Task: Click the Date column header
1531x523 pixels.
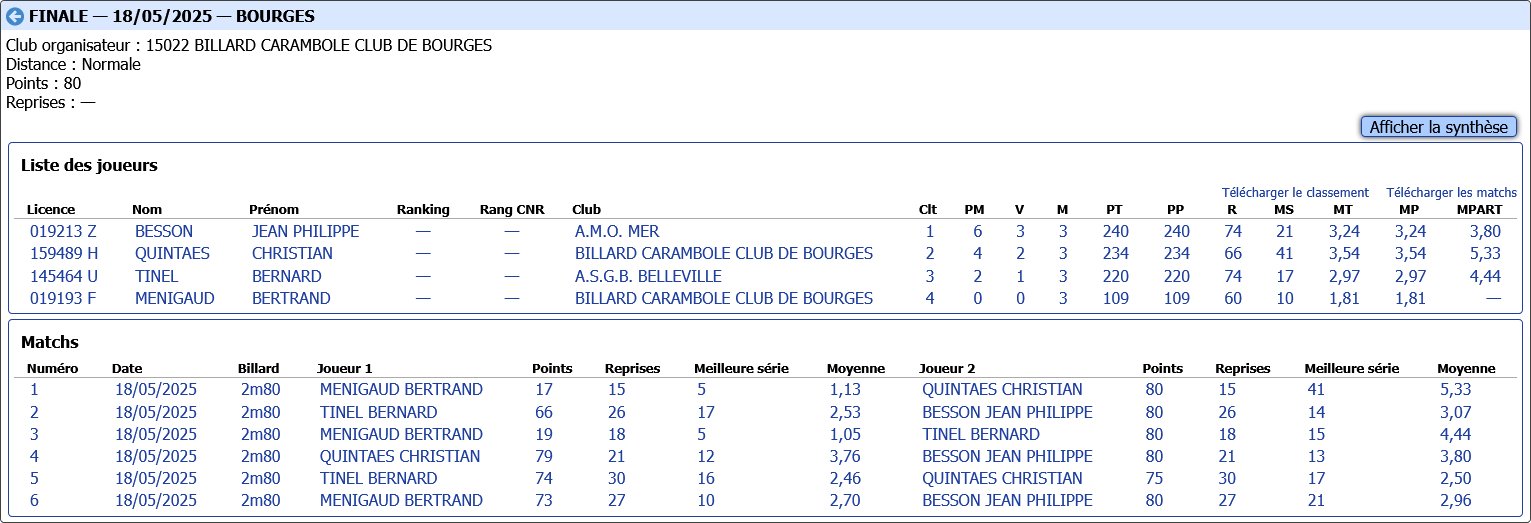Action: click(x=127, y=369)
